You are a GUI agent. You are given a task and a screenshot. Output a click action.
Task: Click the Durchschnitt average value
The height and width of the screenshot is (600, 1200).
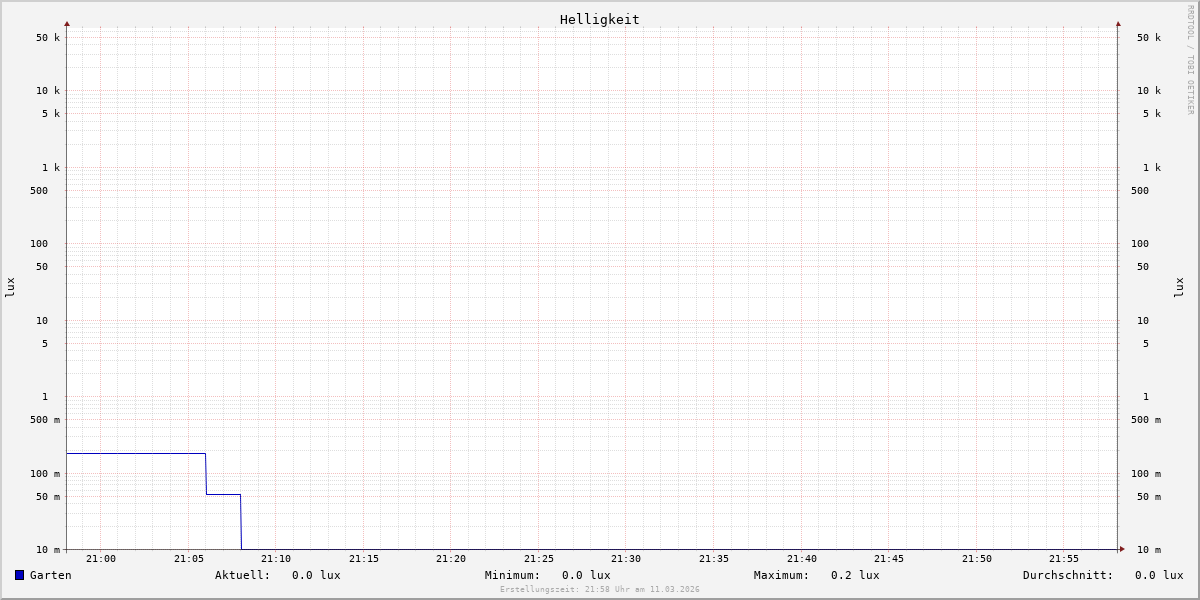[x=1158, y=575]
